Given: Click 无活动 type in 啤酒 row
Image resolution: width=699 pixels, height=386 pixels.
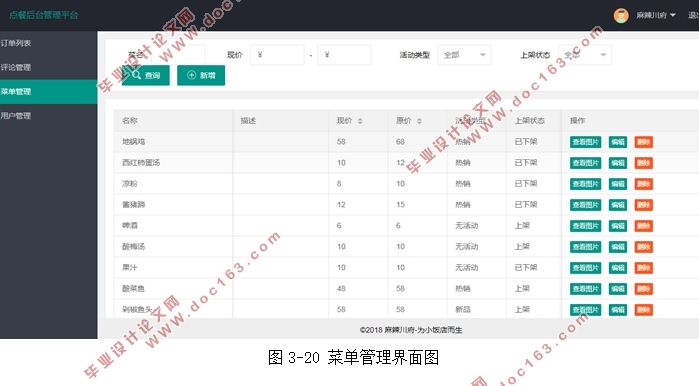Looking at the screenshot, I should pyautogui.click(x=467, y=226).
